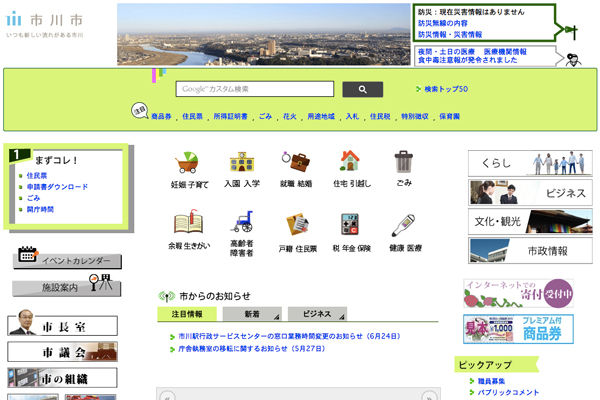Read the 庁舎執務室の移転 notice
Viewport: 600px width, 400px height.
(x=252, y=349)
